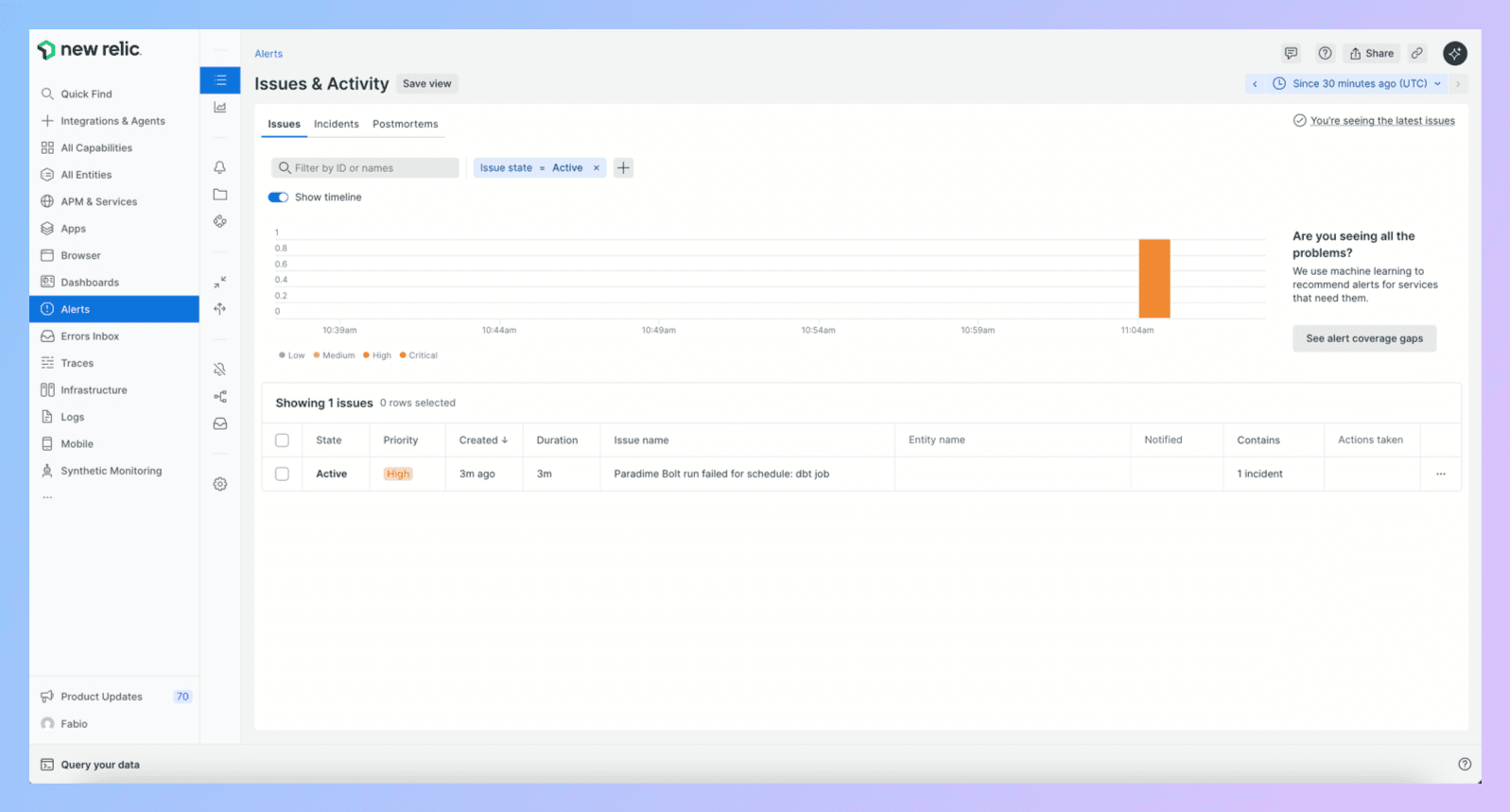
Task: Toggle the Show timeline switch
Action: pyautogui.click(x=278, y=198)
